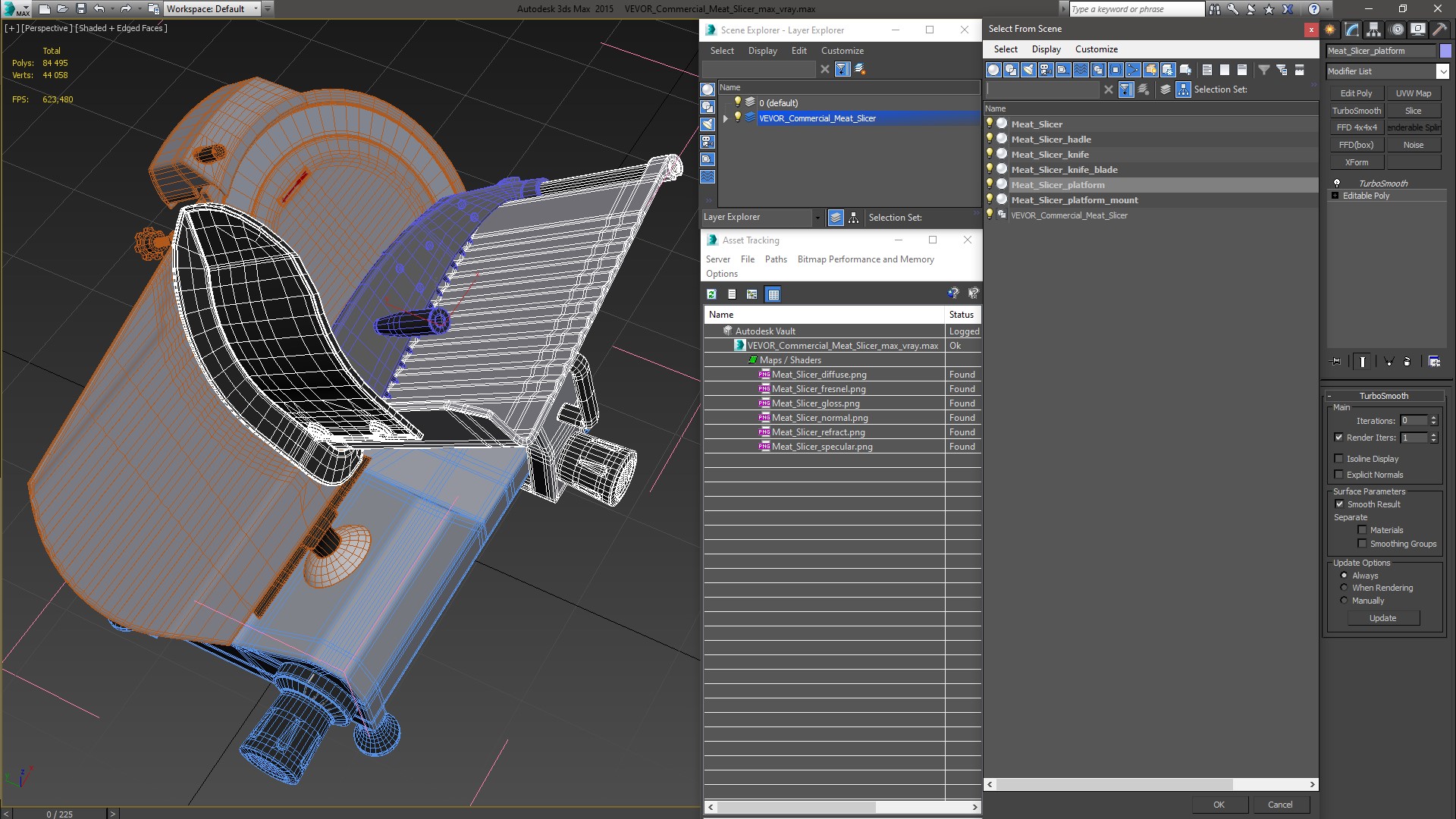Click the FFD 4x4x4 modifier button
The width and height of the screenshot is (1456, 819).
tap(1356, 127)
